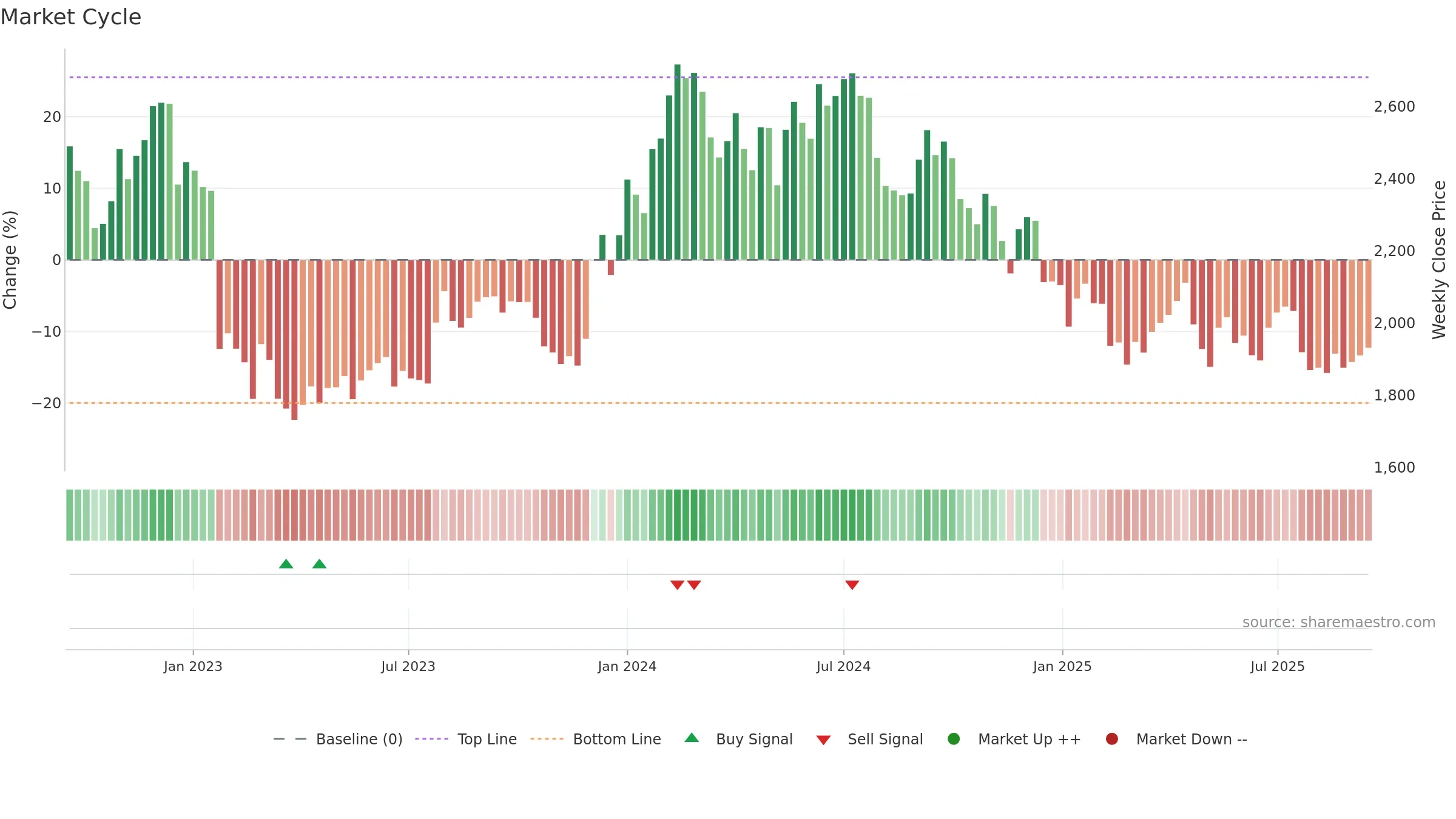1456x819 pixels.
Task: Click the red Sell Signal triangle icon in legend
Action: point(823,740)
